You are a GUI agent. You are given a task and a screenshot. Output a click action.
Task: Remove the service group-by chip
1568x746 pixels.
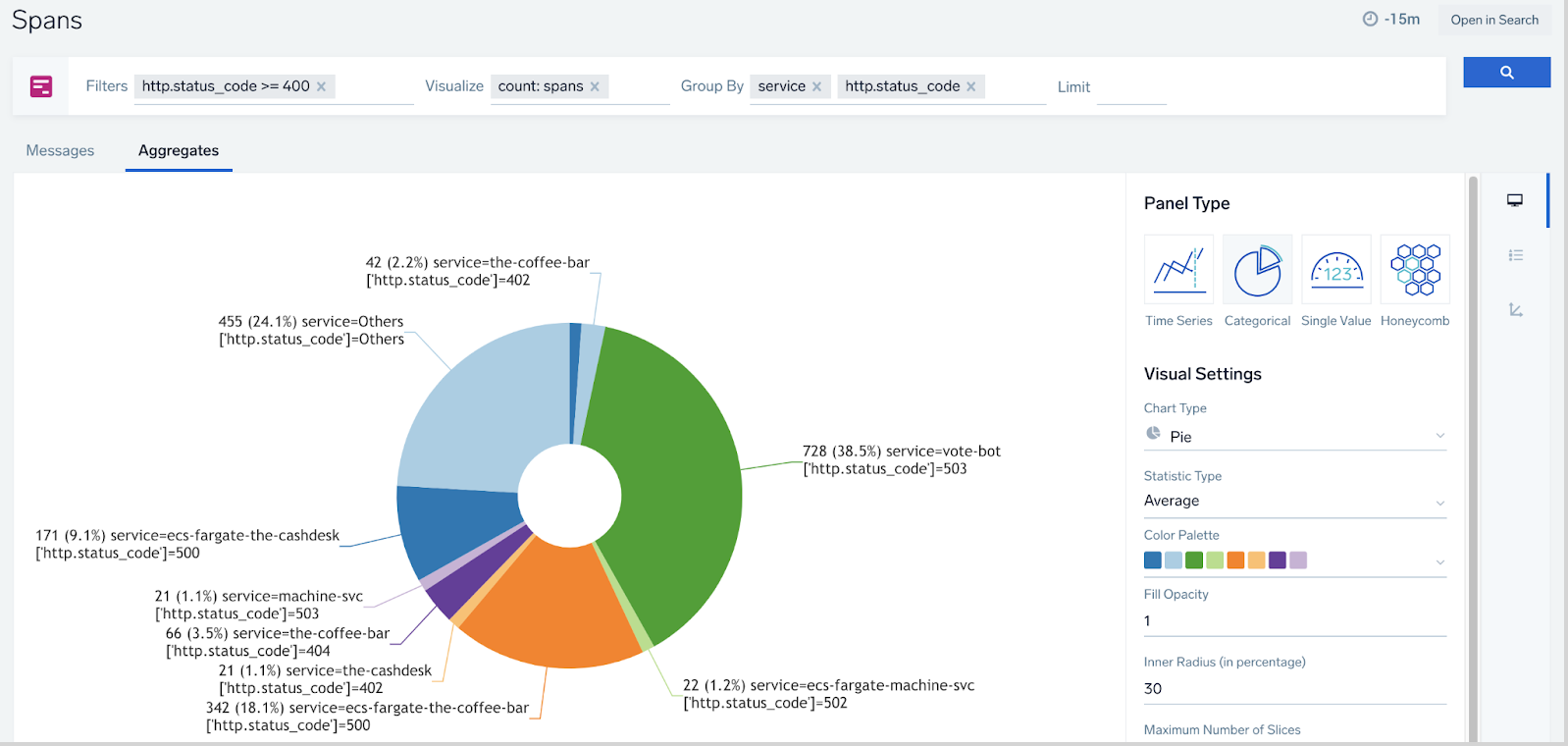pyautogui.click(x=816, y=86)
